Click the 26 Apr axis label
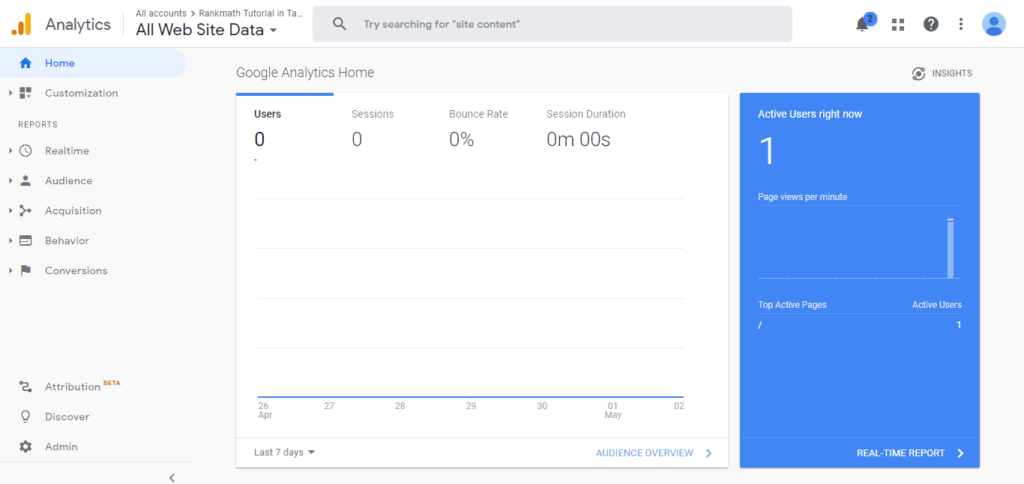Image resolution: width=1024 pixels, height=484 pixels. click(264, 410)
